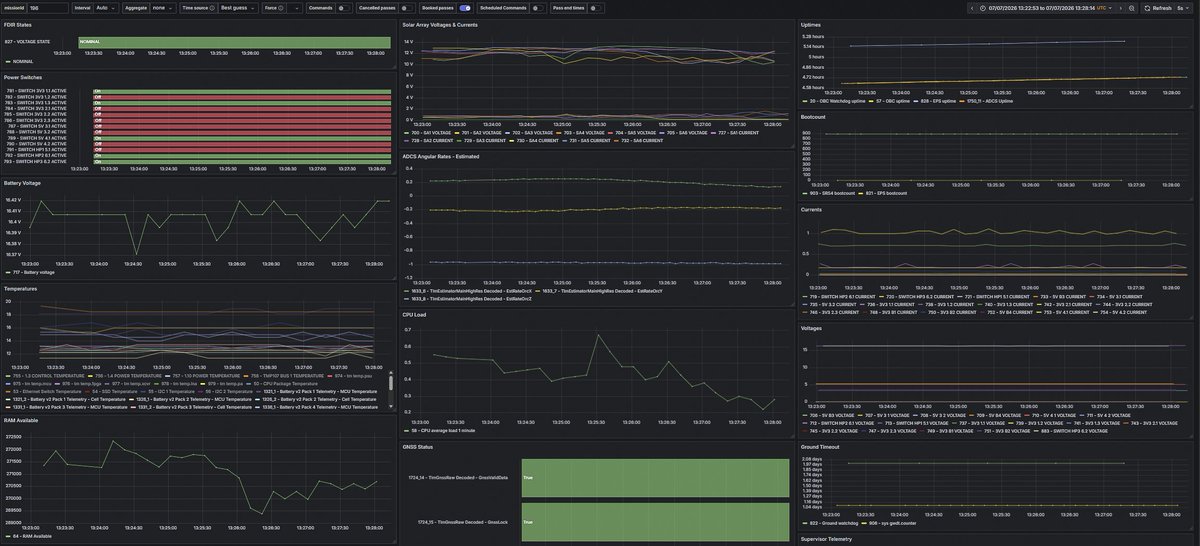Click '719 - SWITCH HP2 6.1 CURRENT' legend entry
Screen dimensions: 1200x546
(843, 297)
